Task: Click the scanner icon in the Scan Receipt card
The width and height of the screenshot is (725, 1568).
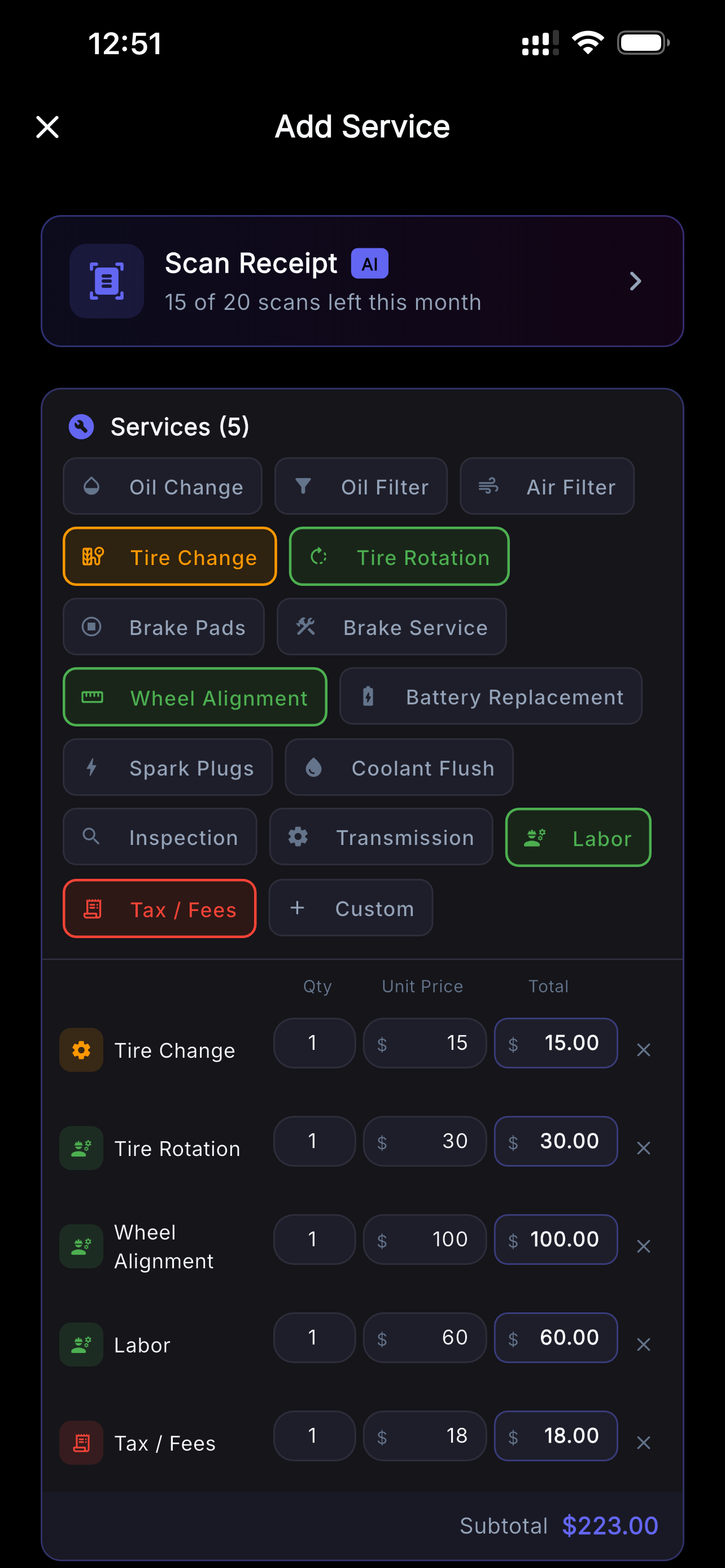Action: [106, 281]
